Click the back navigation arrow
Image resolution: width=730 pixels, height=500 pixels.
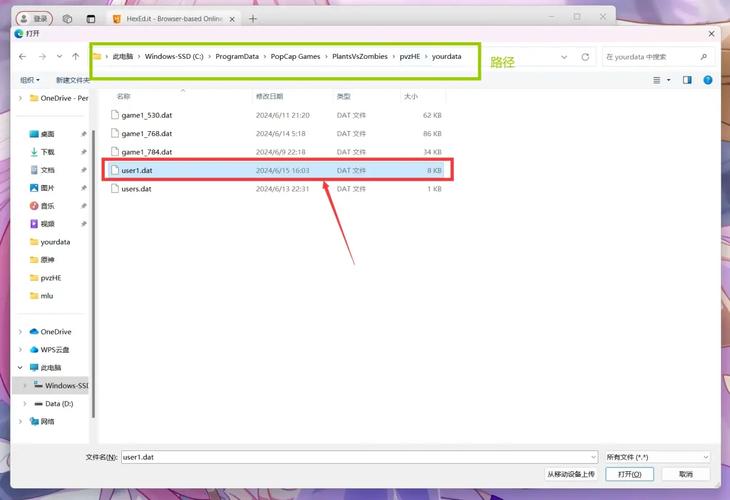(22, 56)
